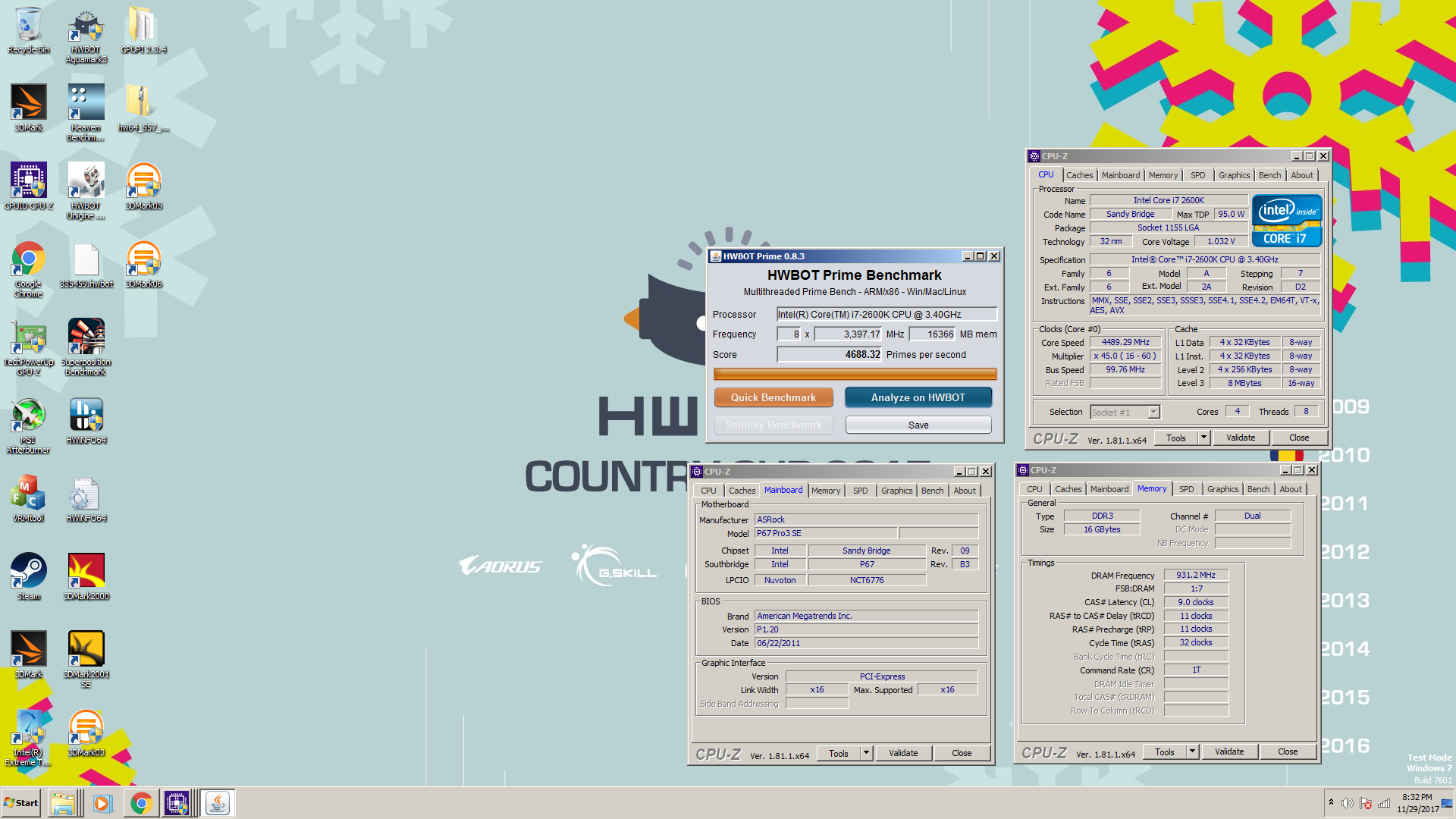This screenshot has height=819, width=1456.
Task: Launch Steam desktop shortcut
Action: click(28, 577)
